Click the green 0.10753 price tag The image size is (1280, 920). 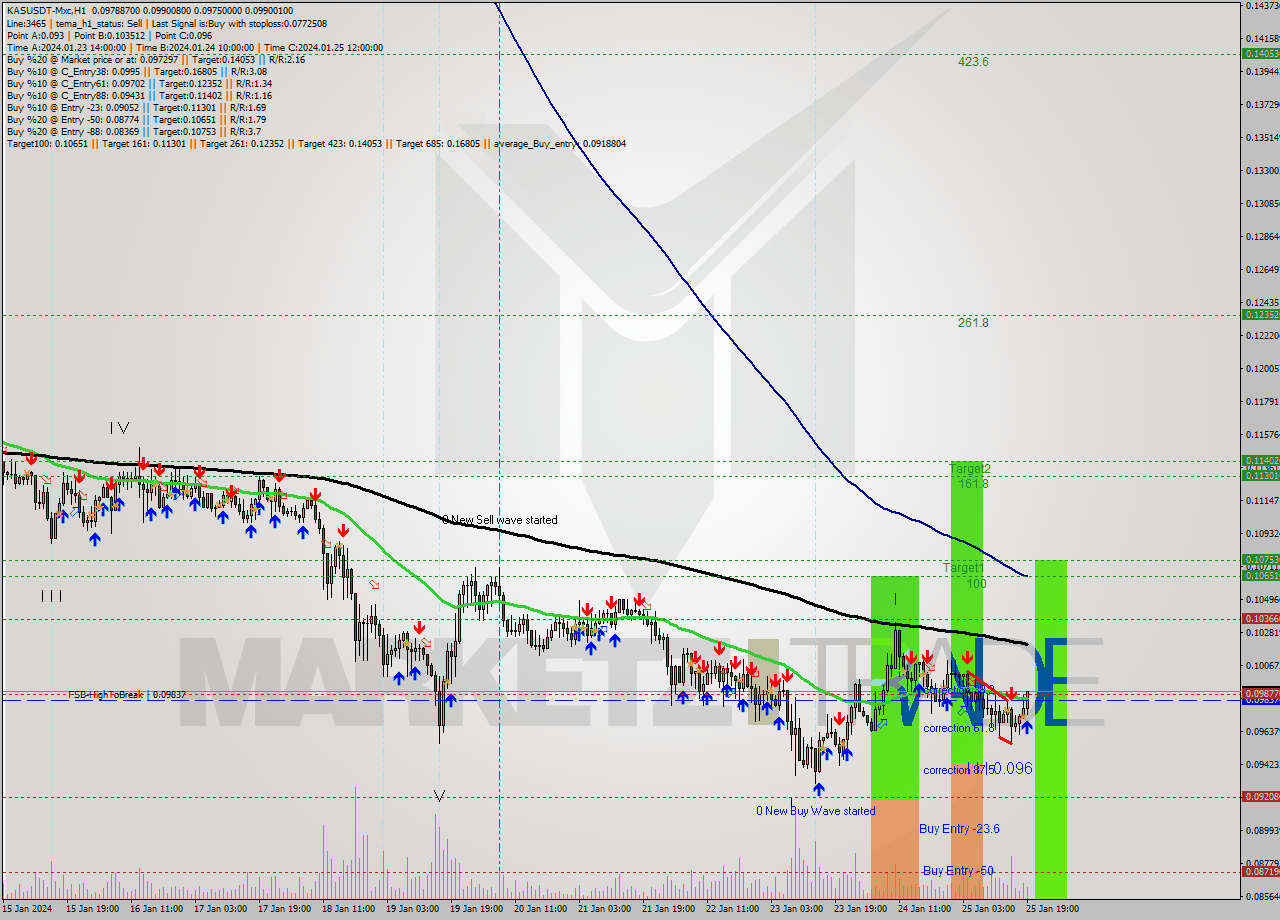1260,560
